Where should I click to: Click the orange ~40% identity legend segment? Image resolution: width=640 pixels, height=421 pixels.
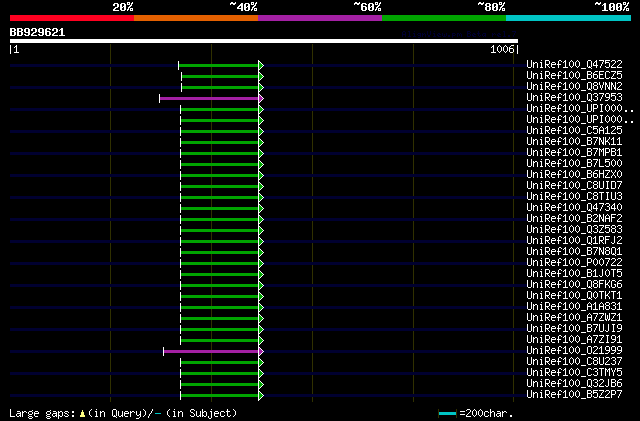coord(196,18)
